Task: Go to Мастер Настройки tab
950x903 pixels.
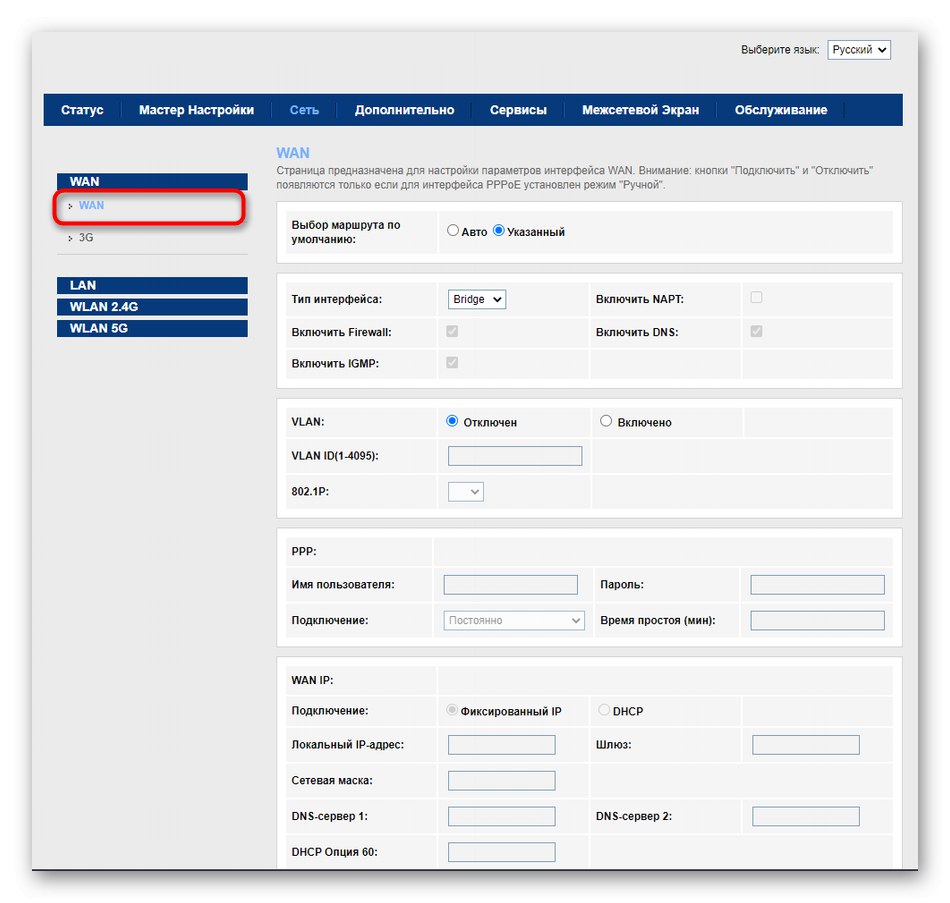Action: 196,110
